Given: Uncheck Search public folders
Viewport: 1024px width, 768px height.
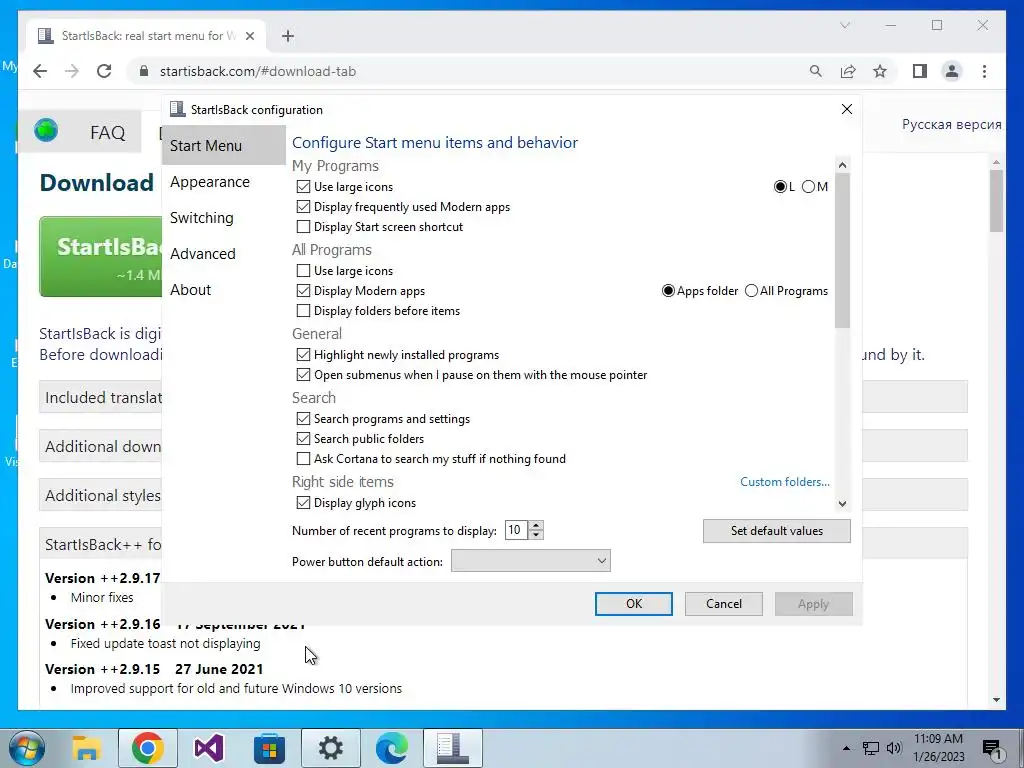Looking at the screenshot, I should click(x=303, y=439).
